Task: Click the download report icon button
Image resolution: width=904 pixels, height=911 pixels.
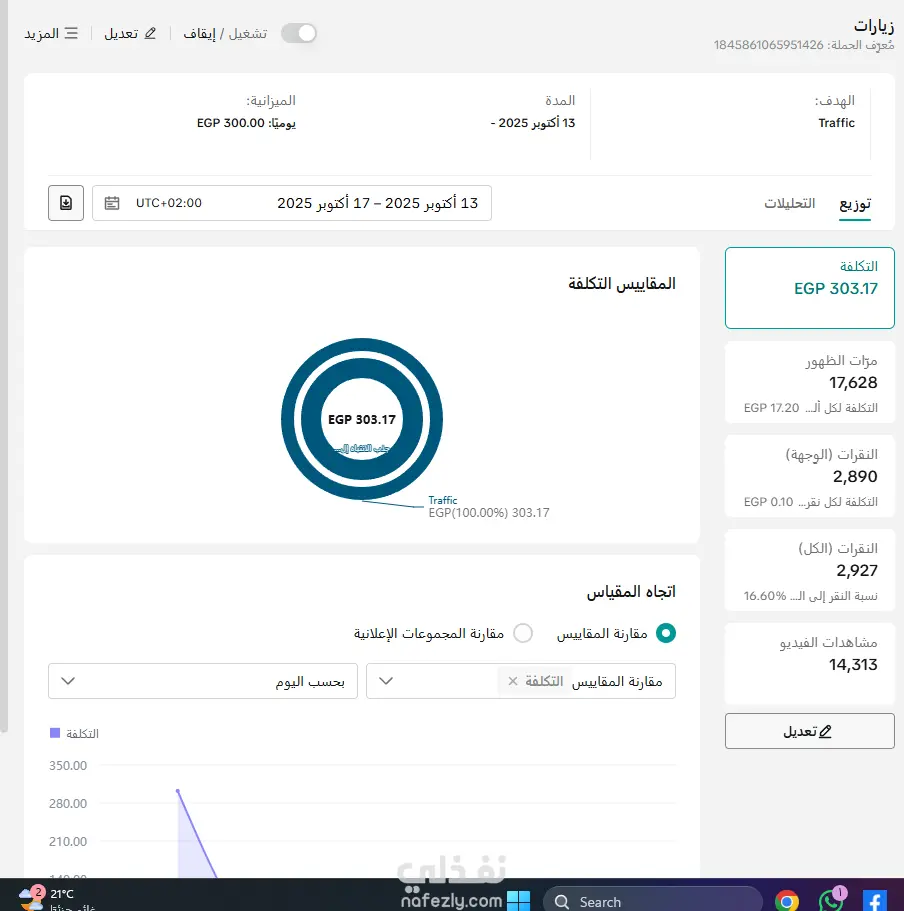Action: click(66, 203)
